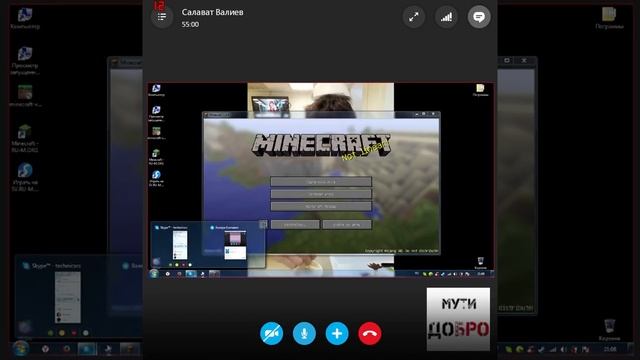
Task: Select the МУТИ ДОБРО self-view thumbnail
Action: point(458,319)
